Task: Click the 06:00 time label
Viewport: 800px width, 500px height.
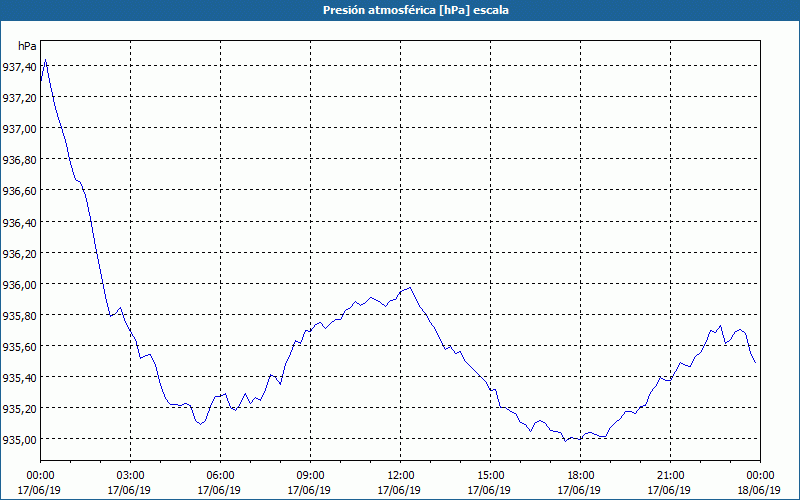Action: point(220,476)
